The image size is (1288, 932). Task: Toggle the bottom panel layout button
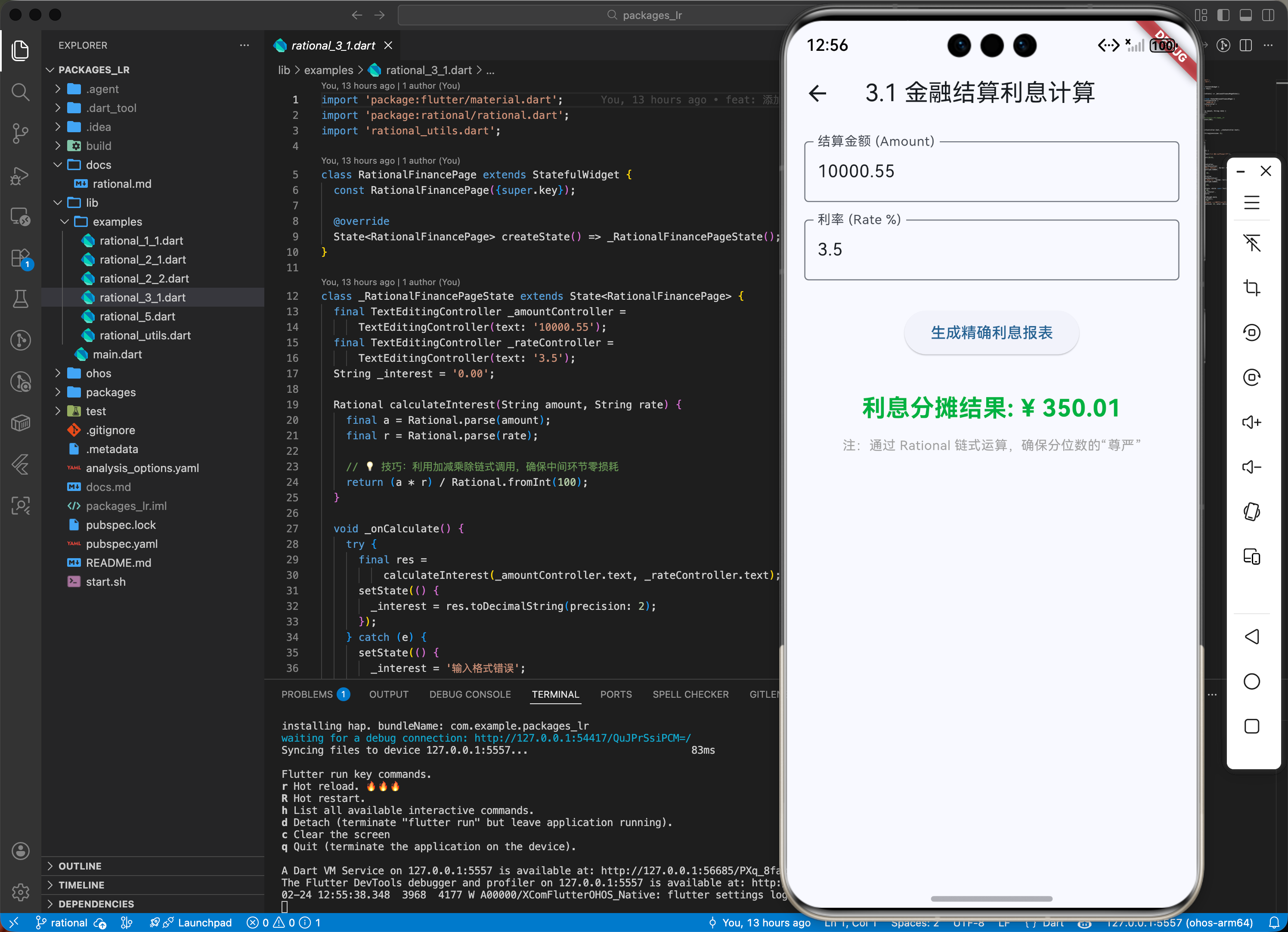tap(1245, 16)
